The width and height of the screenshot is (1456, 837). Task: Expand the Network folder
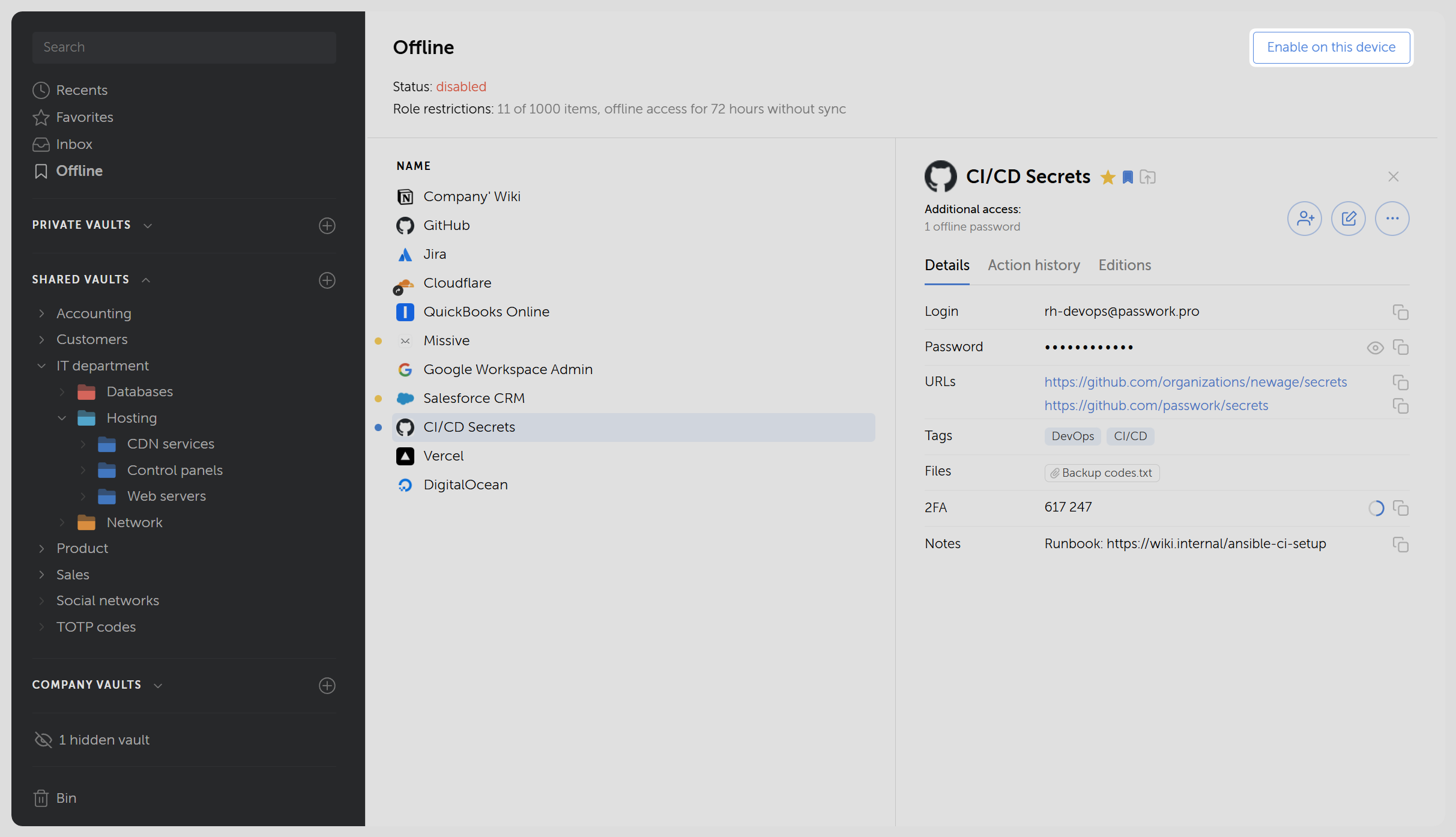tap(62, 522)
